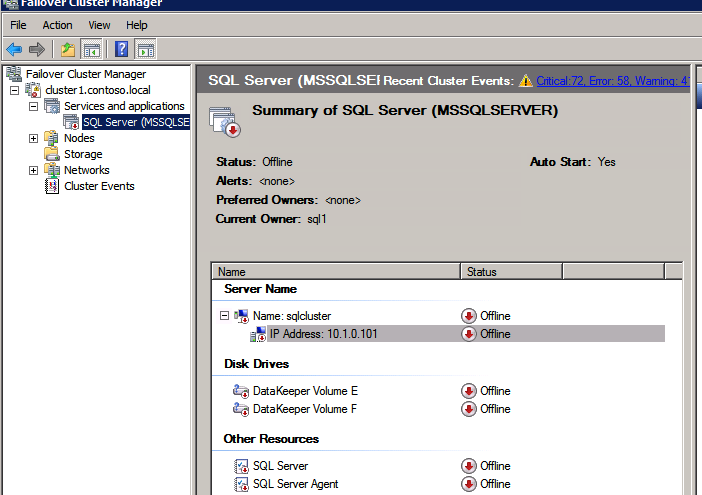Screen dimensions: 702x495
Task: Expand the Nodes tree node
Action: 34,138
